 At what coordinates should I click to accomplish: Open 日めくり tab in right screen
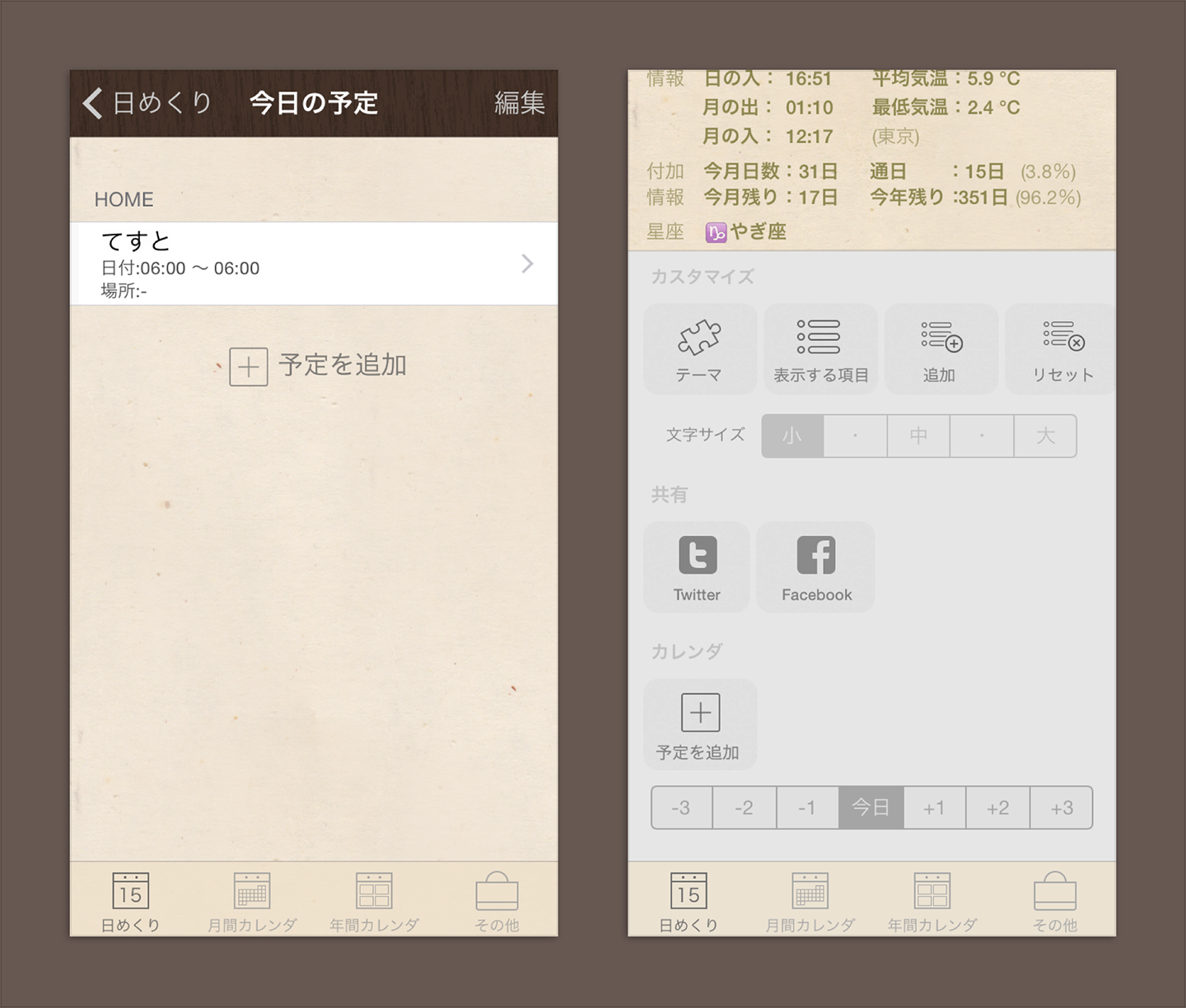(x=689, y=902)
